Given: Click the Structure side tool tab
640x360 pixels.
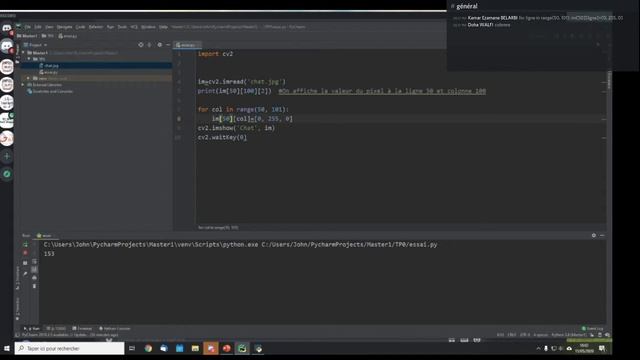Looking at the screenshot, I should click(18, 278).
